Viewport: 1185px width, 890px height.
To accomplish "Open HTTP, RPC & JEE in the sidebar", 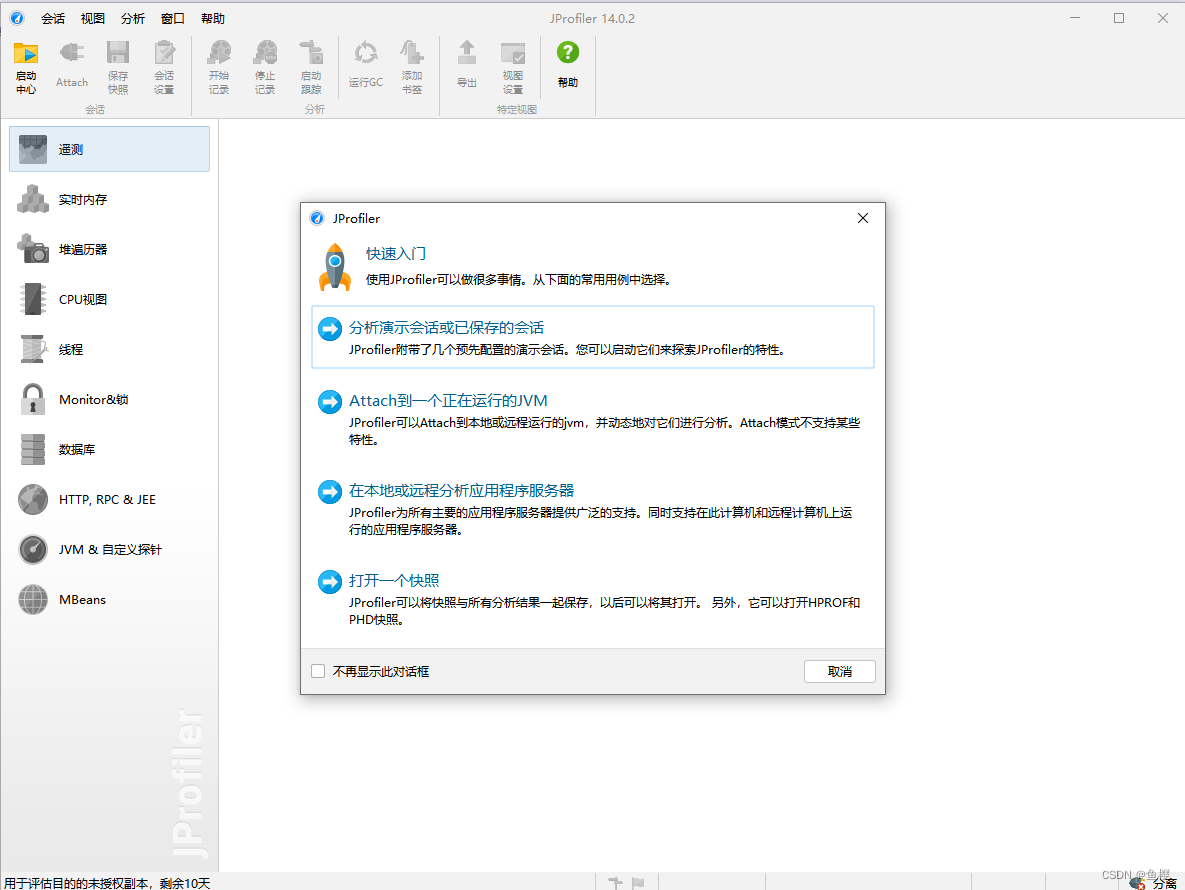I will pyautogui.click(x=110, y=499).
